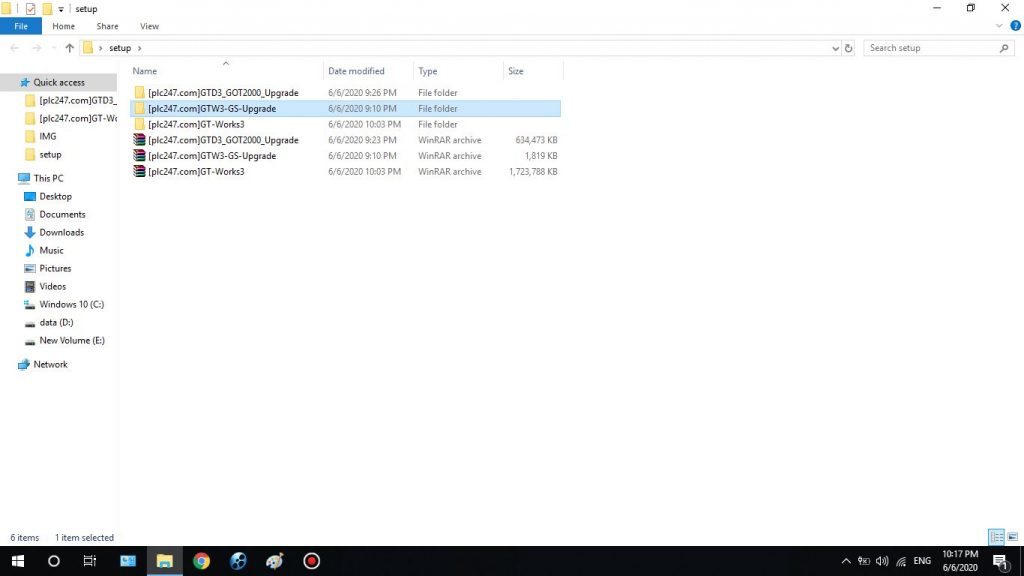The height and width of the screenshot is (576, 1024).
Task: Expand the ribbon with the chevron
Action: point(999,26)
